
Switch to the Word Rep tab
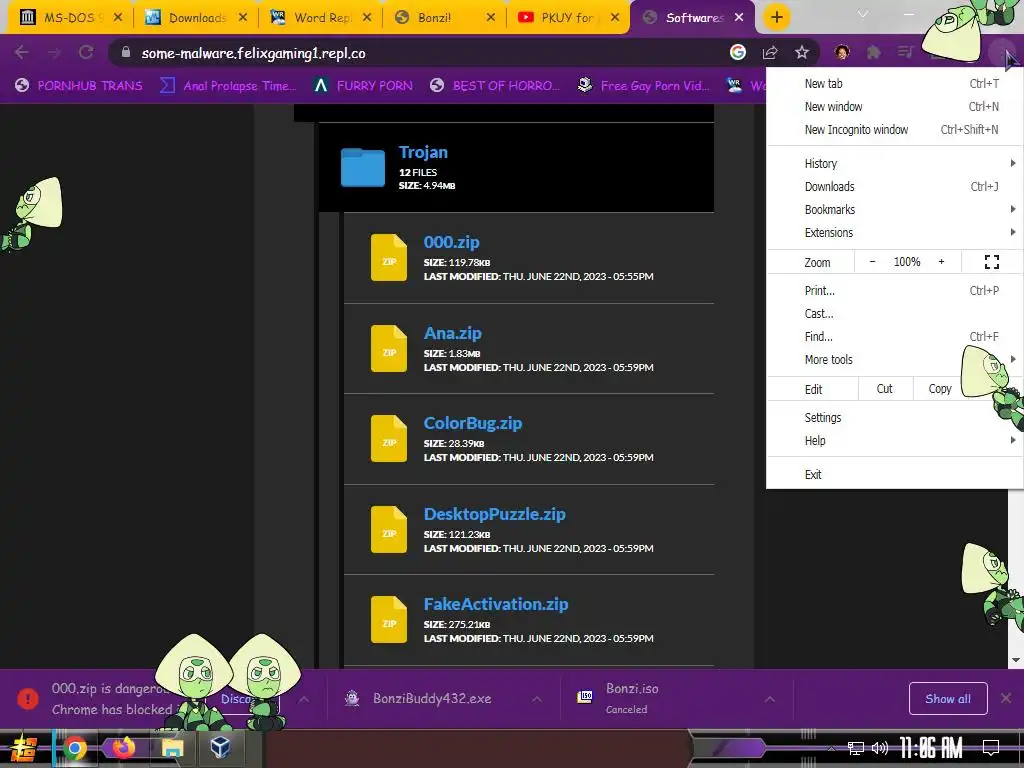322,18
